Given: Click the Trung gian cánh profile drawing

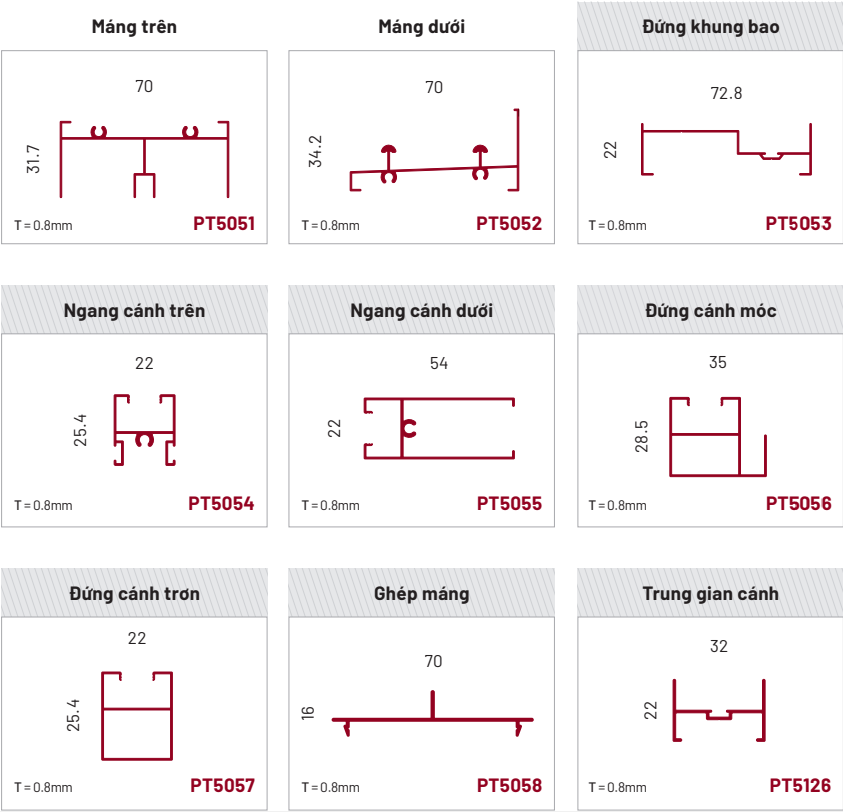Looking at the screenshot, I should [x=720, y=712].
